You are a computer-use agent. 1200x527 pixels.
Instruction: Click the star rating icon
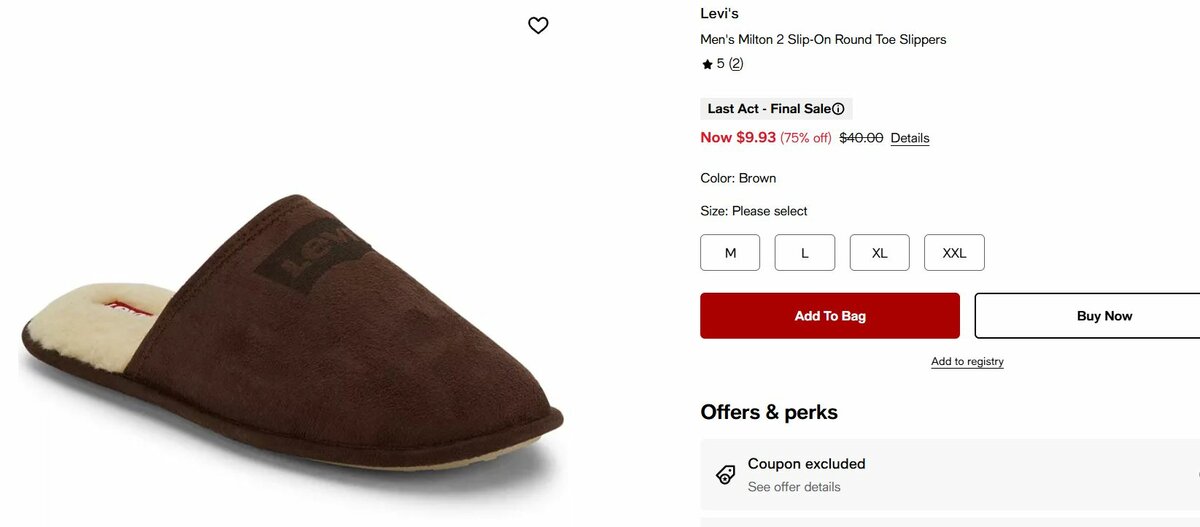coord(707,64)
